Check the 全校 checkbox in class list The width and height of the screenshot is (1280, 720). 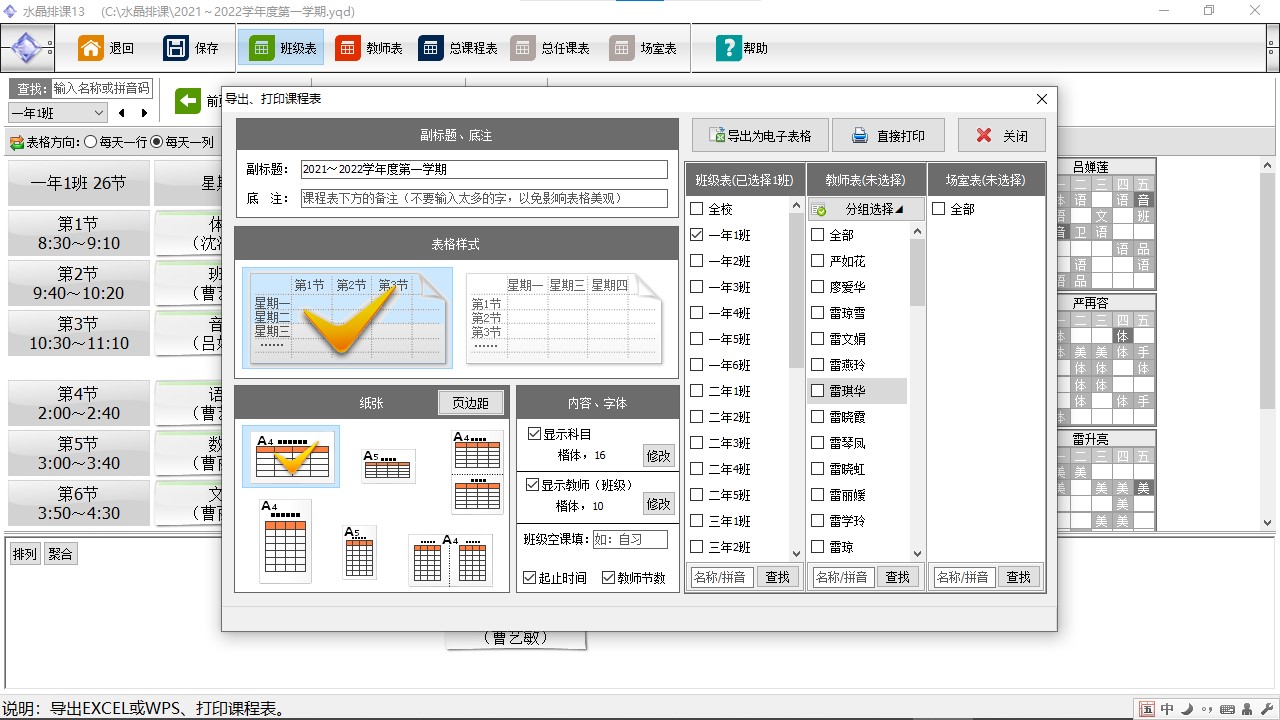point(697,209)
